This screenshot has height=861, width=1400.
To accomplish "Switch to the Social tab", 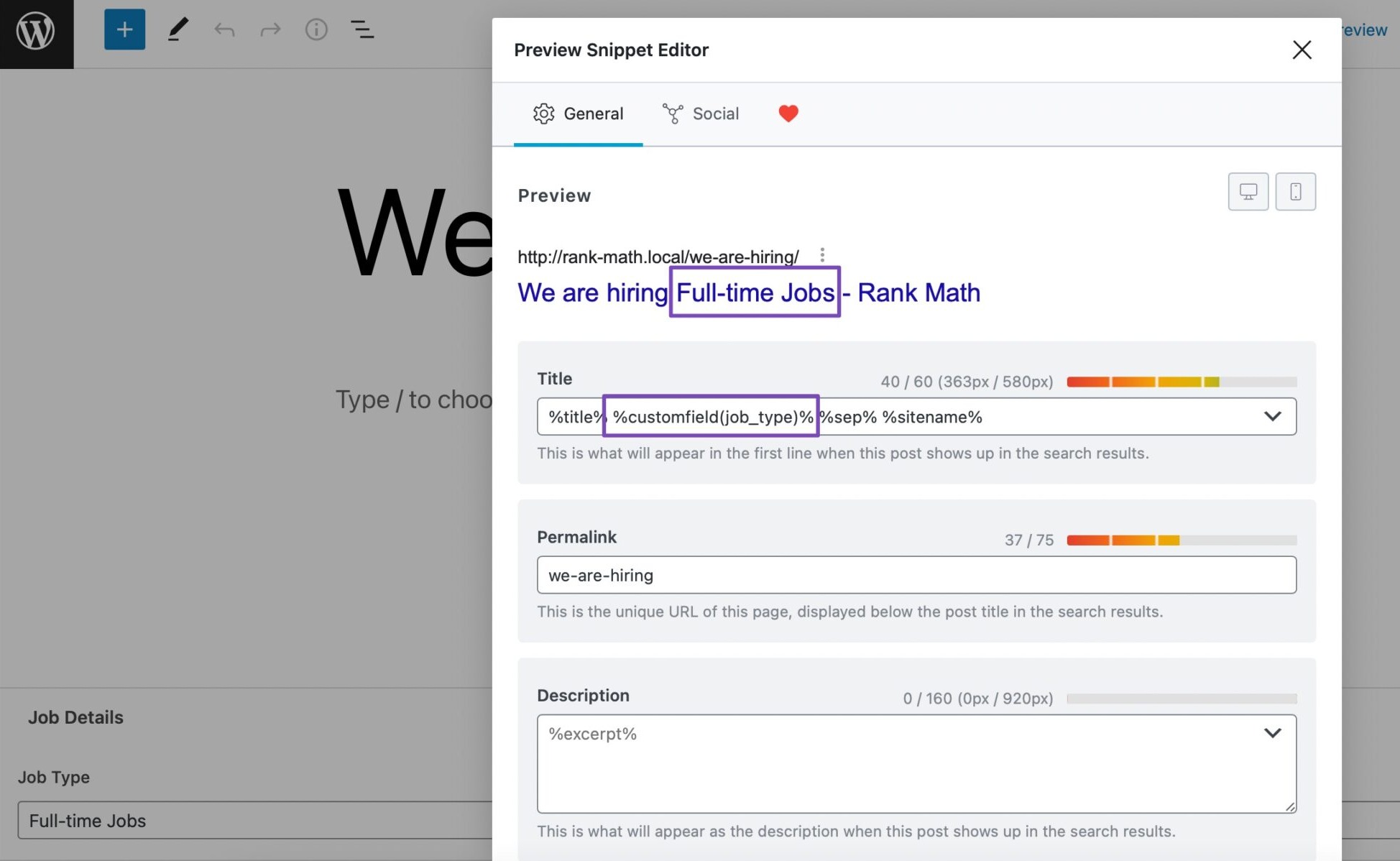I will [x=701, y=114].
